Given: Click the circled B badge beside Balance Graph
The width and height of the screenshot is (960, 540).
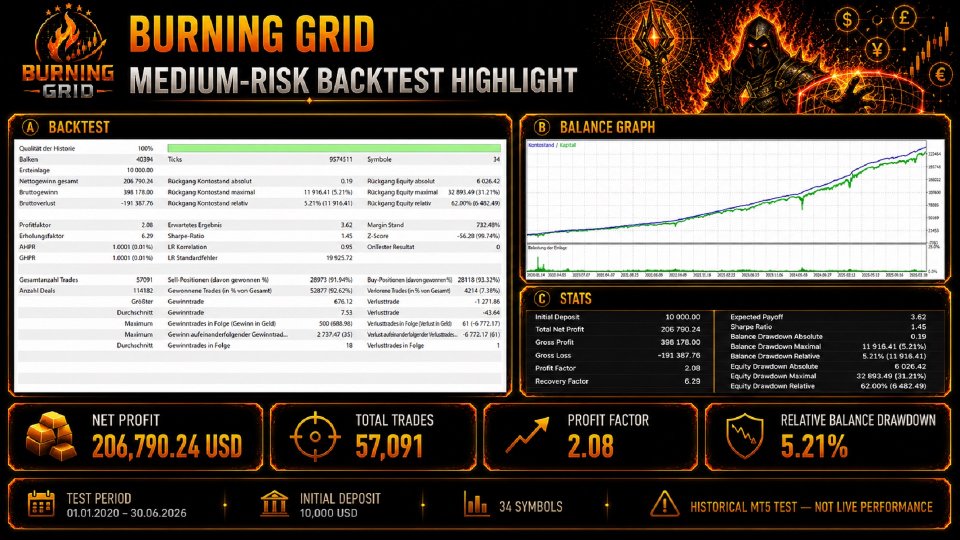Looking at the screenshot, I should 541,127.
